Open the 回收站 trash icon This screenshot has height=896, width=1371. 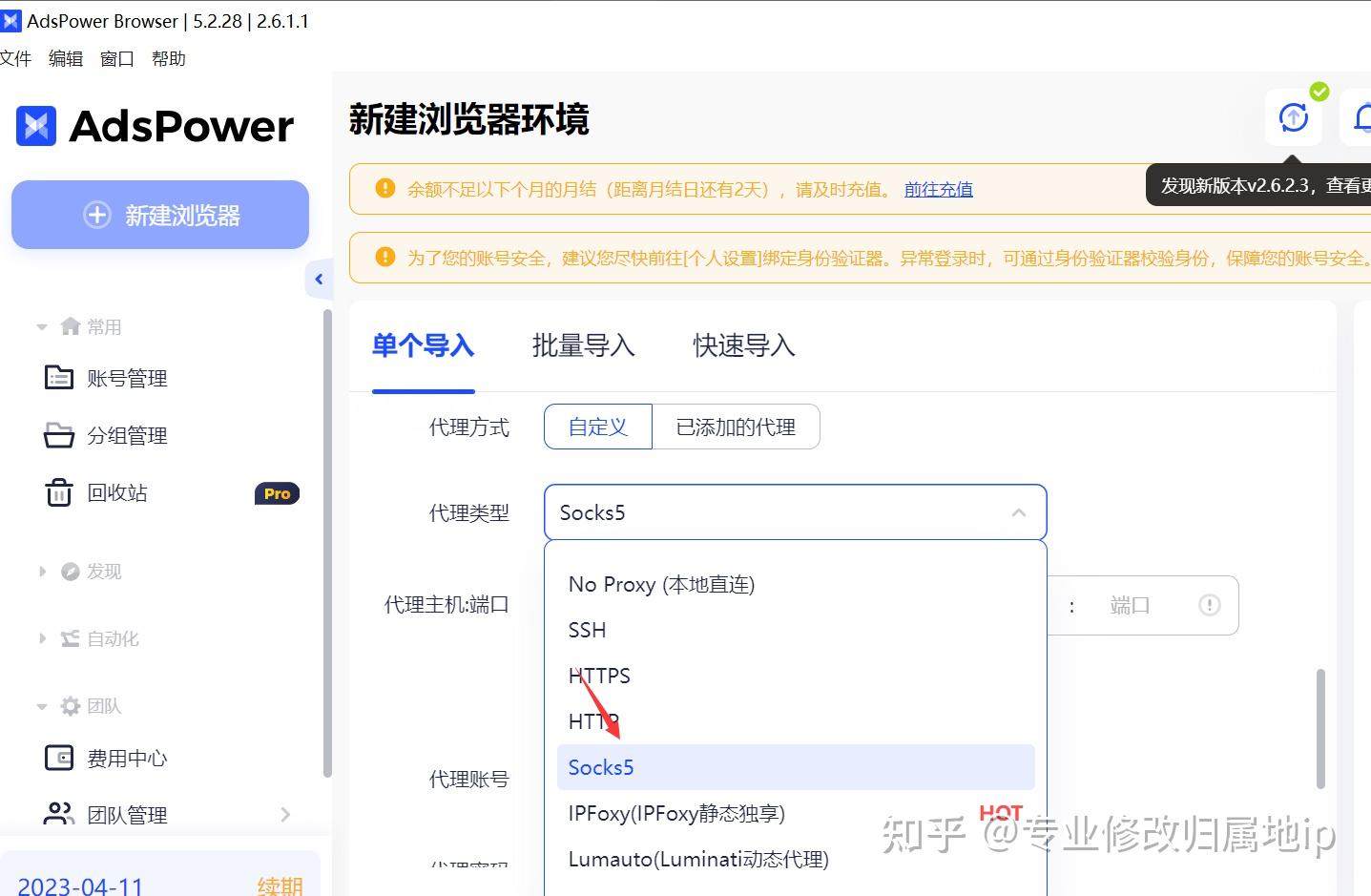click(x=59, y=492)
